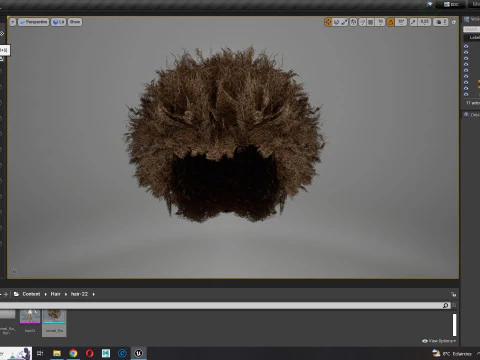Switch to Unreal Engine on the taskbar
Screen dimensions: 480x360
[138, 353]
